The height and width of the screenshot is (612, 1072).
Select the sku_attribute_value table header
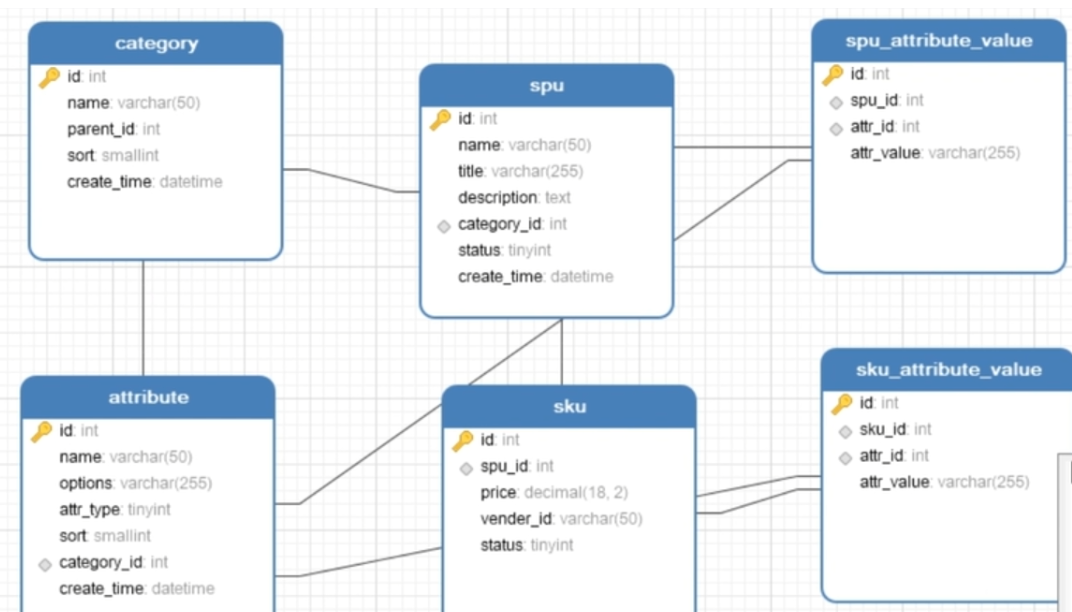pyautogui.click(x=947, y=370)
